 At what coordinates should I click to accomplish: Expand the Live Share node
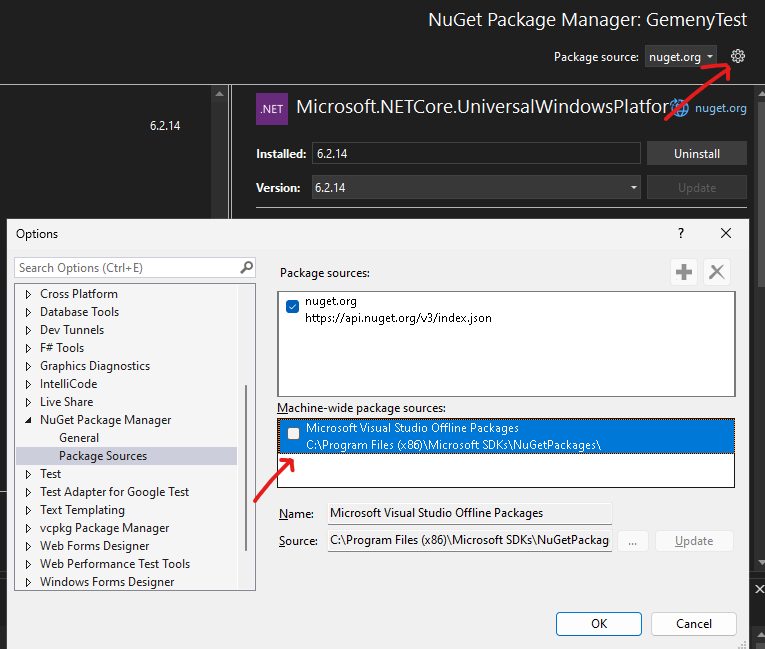28,403
